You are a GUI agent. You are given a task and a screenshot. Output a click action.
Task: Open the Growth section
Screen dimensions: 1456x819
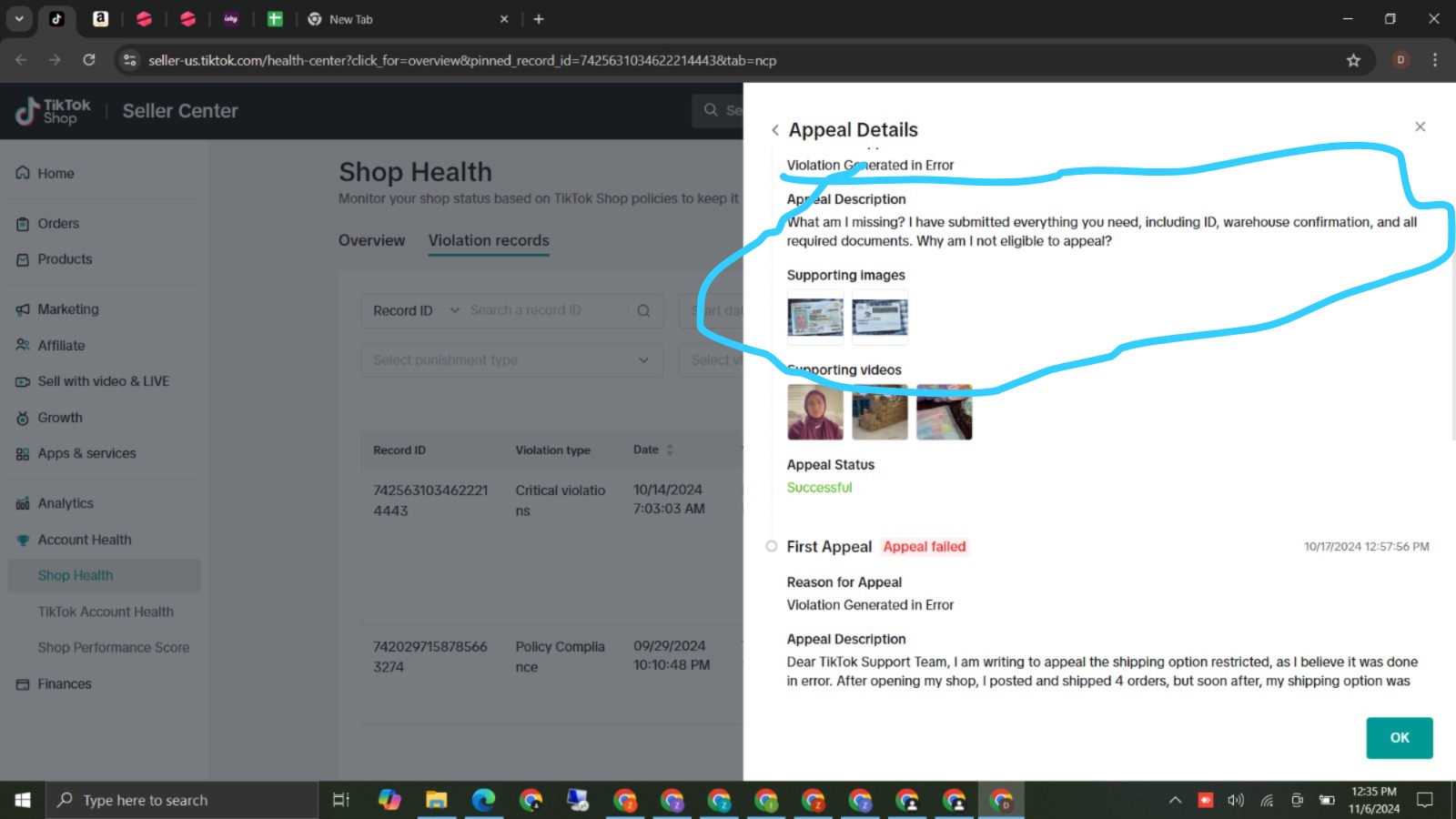[60, 418]
